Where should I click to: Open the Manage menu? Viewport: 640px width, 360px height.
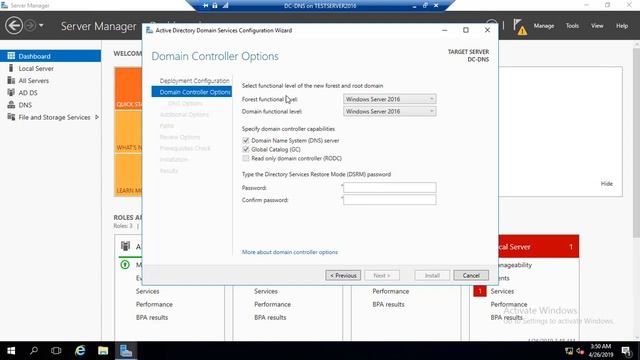pos(544,26)
